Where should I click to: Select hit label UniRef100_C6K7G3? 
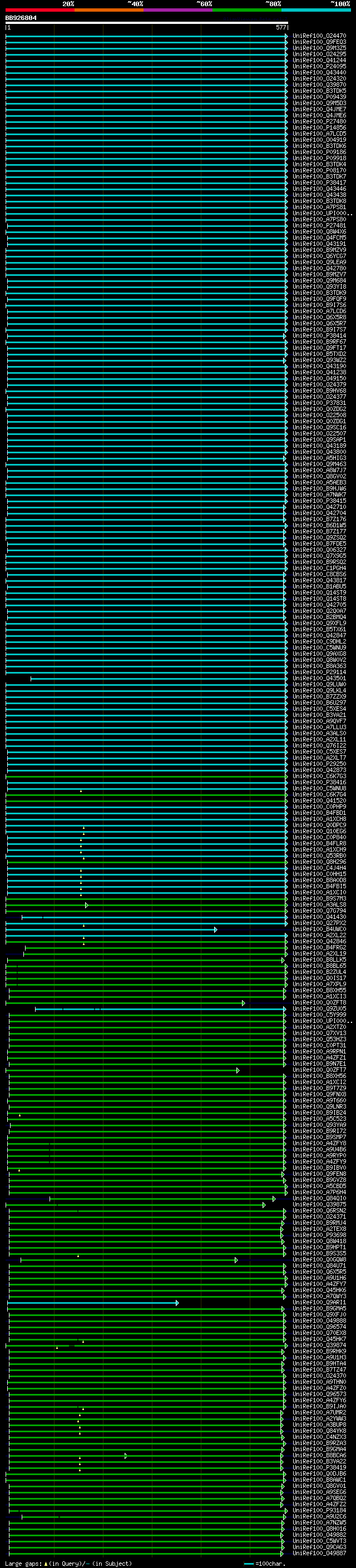pyautogui.click(x=319, y=776)
